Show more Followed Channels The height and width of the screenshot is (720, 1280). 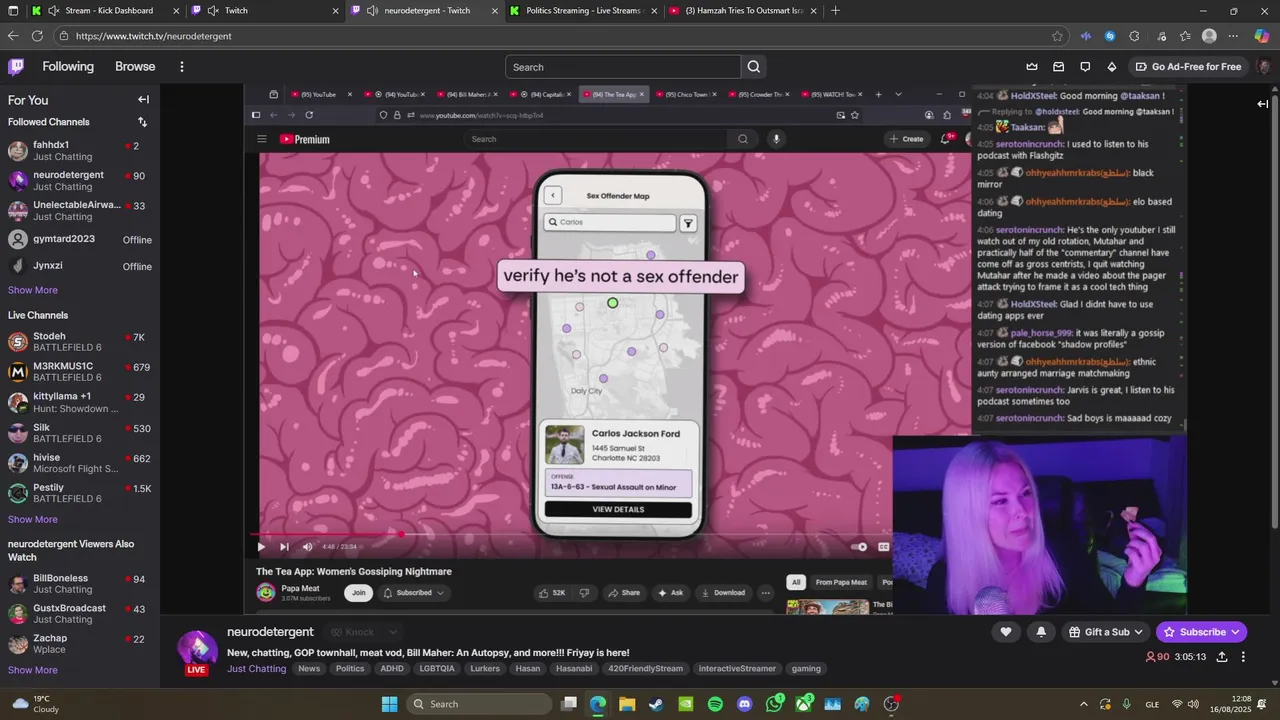coord(33,290)
